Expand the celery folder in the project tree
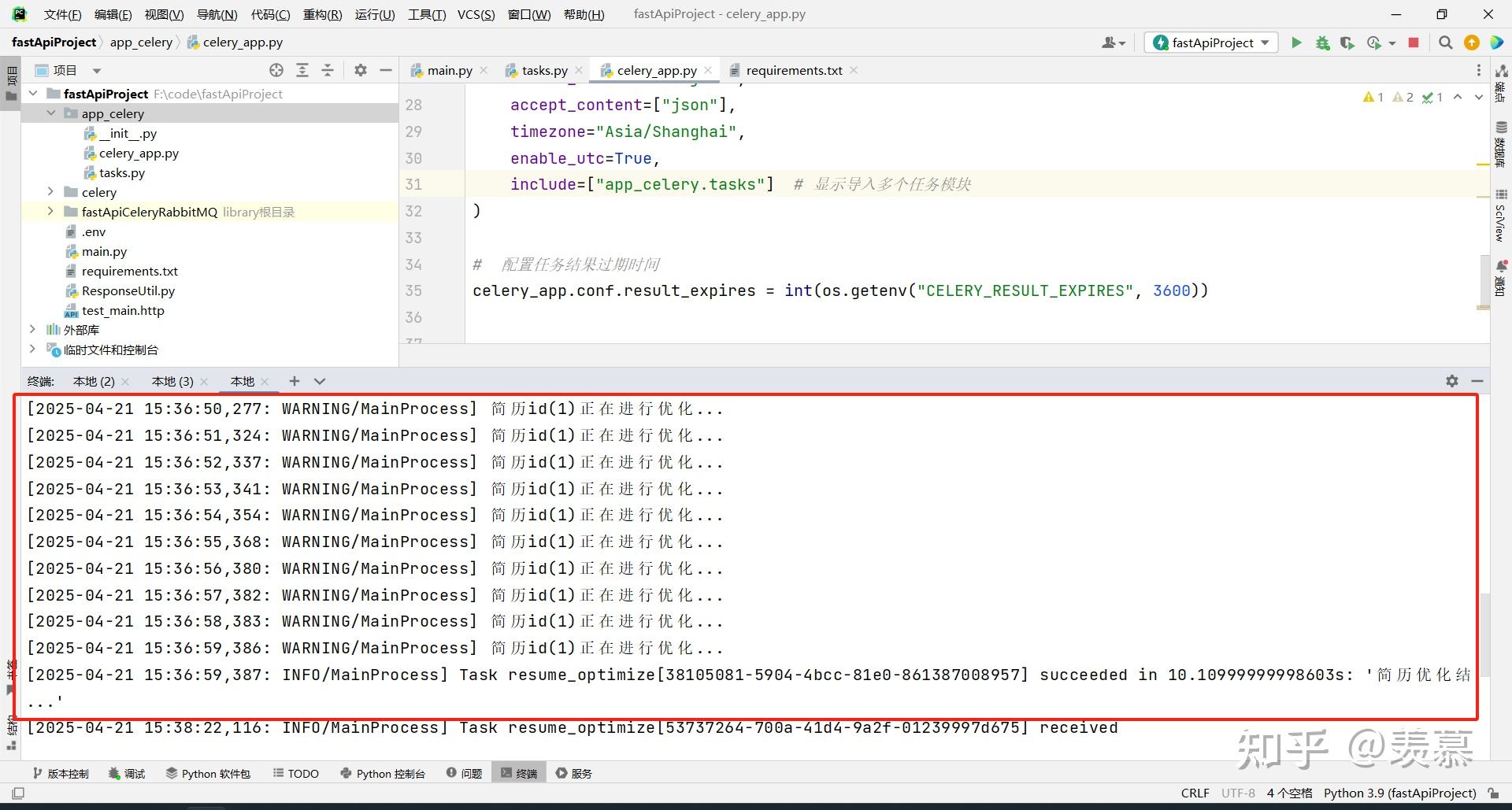 point(50,192)
